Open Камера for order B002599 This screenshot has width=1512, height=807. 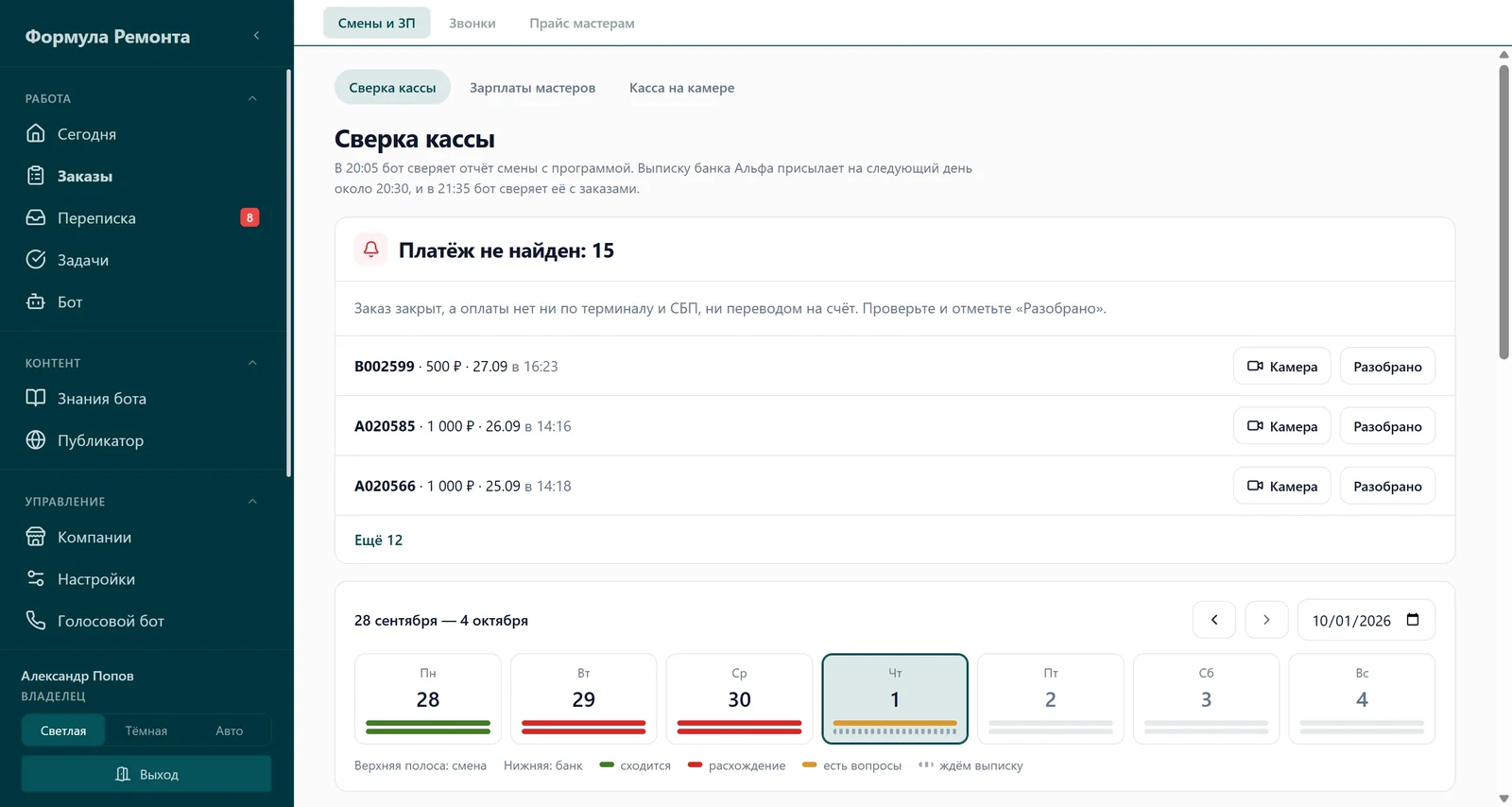click(1282, 366)
